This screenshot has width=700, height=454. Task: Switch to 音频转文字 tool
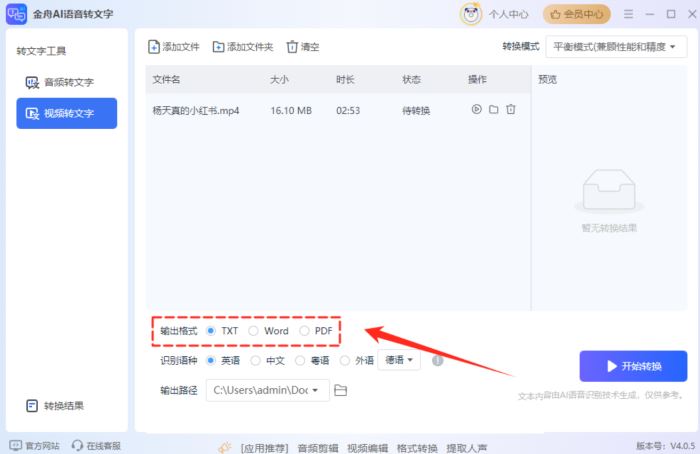click(x=67, y=82)
